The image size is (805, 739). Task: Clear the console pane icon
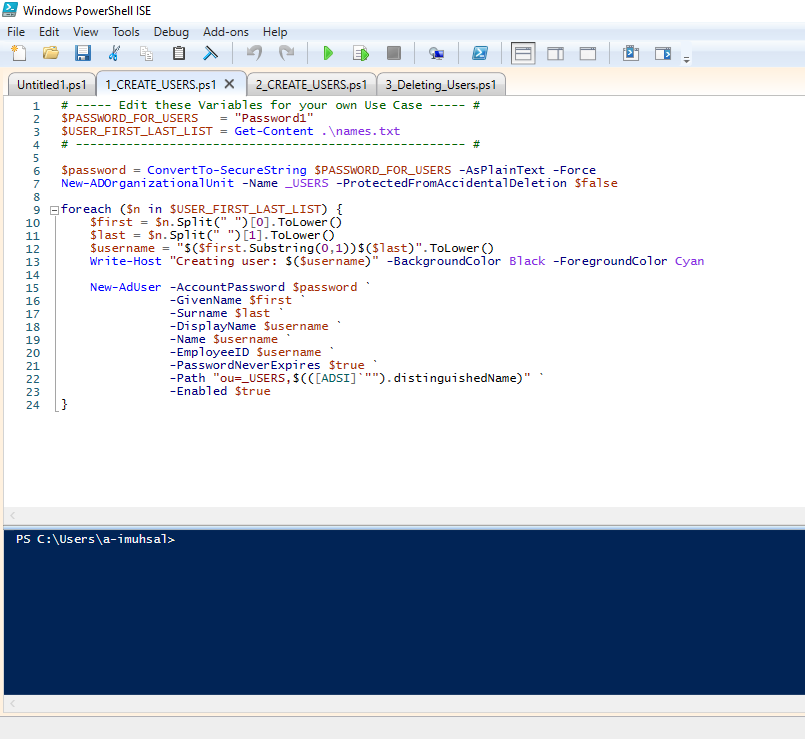[211, 53]
